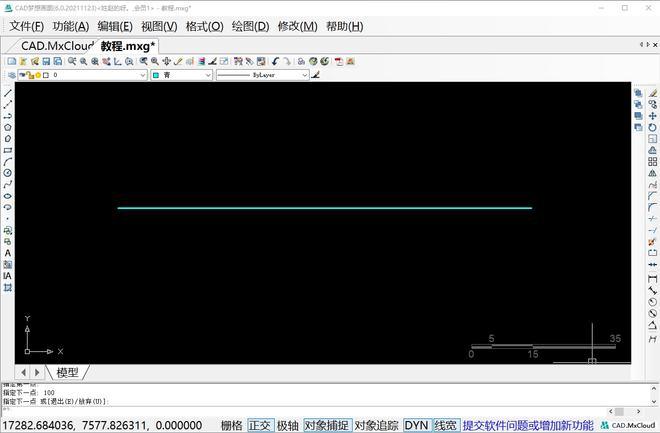
Task: Click the cyan color swatch in color box
Action: click(x=156, y=75)
